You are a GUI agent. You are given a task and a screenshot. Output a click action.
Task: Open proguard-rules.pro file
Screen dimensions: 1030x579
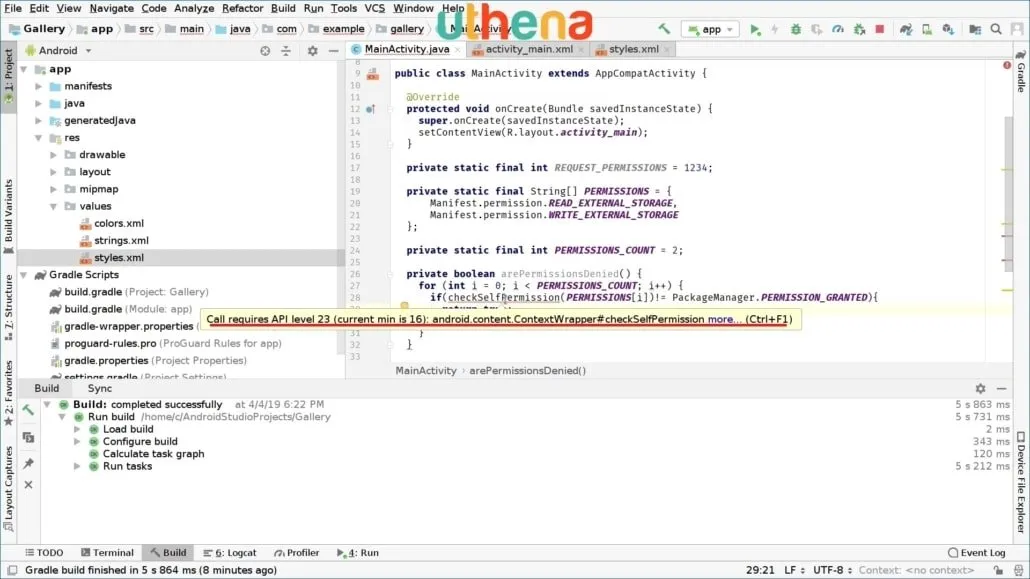point(167,344)
